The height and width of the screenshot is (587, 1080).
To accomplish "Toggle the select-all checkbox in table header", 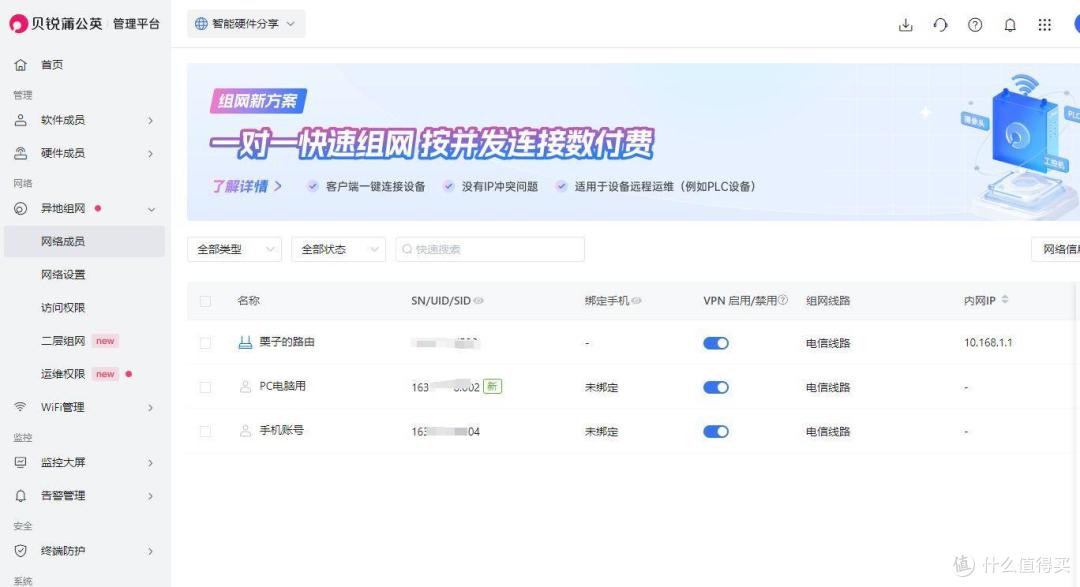I will click(x=205, y=301).
